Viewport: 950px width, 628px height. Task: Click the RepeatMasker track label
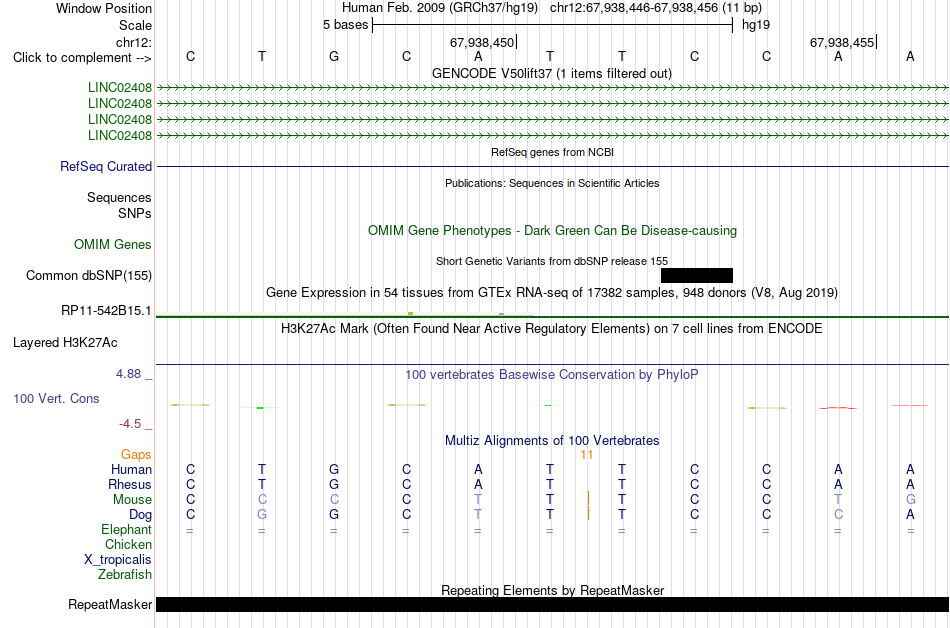coord(110,604)
